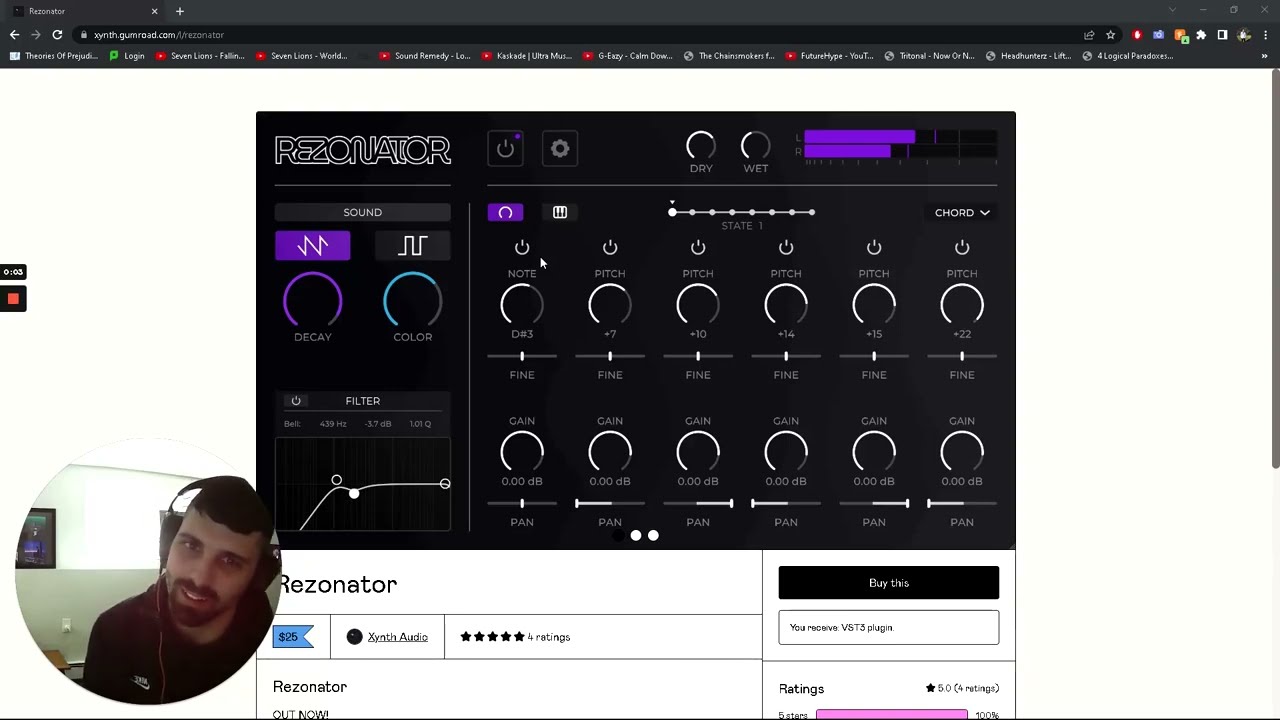Toggle power for the +10 pitch voice
1280x720 pixels.
tap(698, 247)
